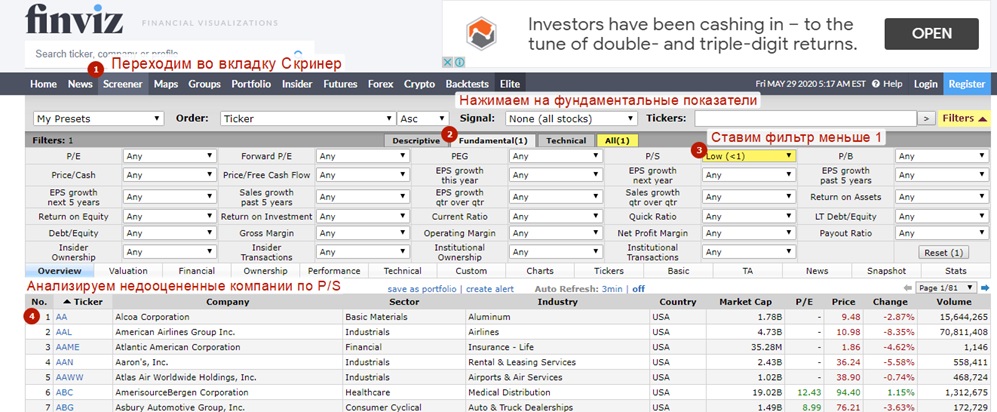Go to next results page arrow
This screenshot has height=412, width=997.
[990, 288]
